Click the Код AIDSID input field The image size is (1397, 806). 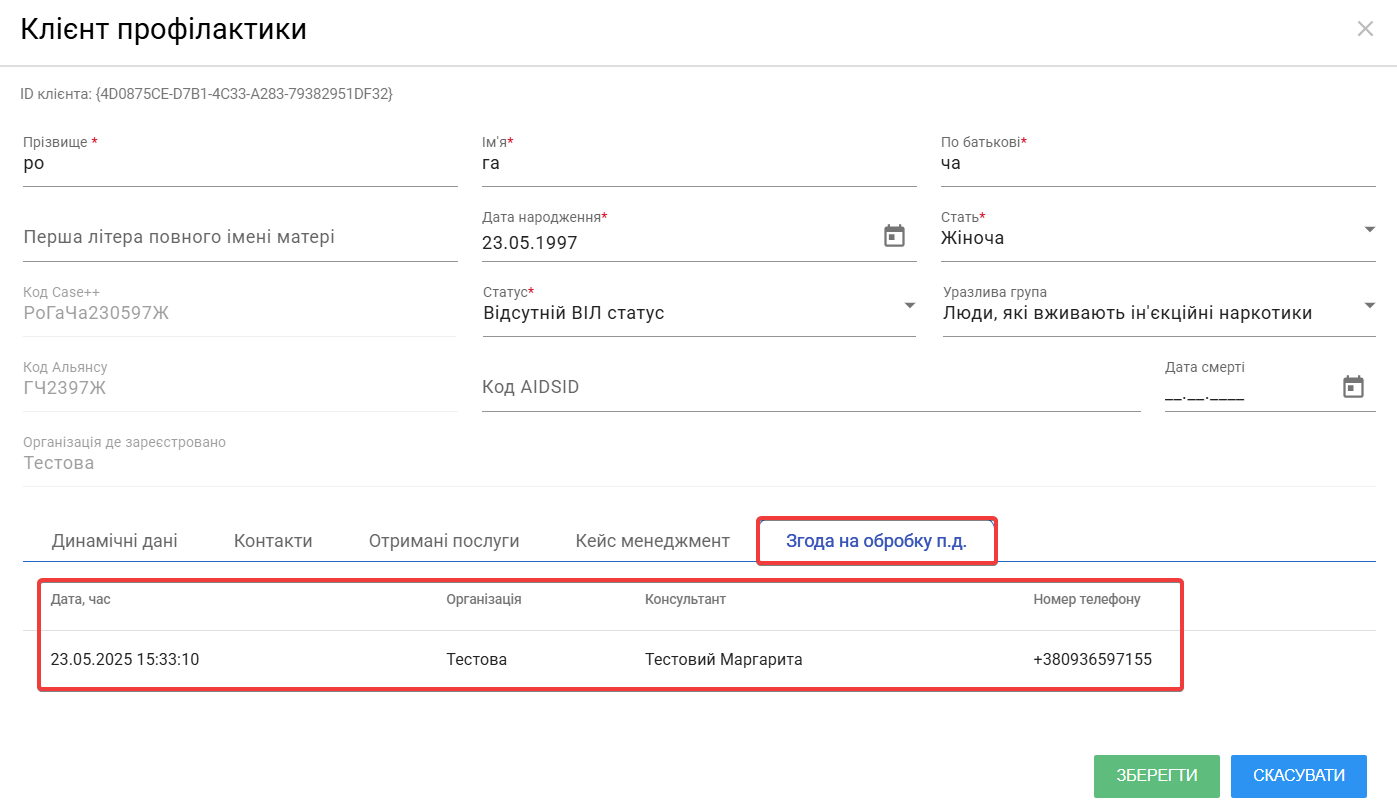point(810,388)
